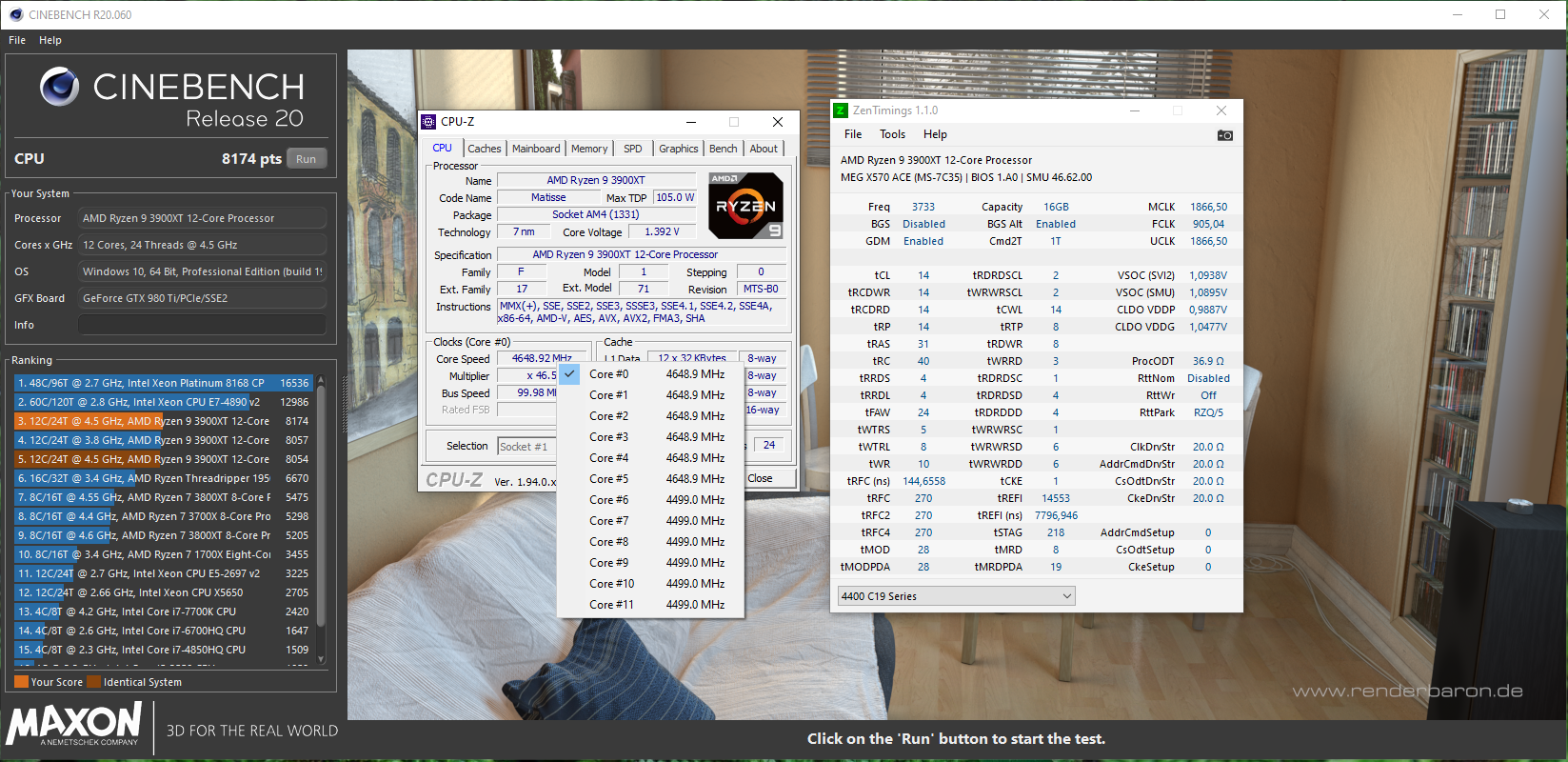This screenshot has width=1568, height=762.
Task: Close the ZenTimings window via X
Action: click(1221, 110)
